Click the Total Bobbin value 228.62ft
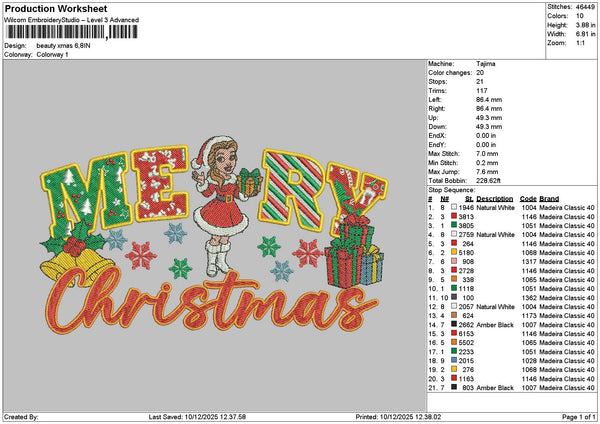The width and height of the screenshot is (600, 424). pyautogui.click(x=488, y=181)
